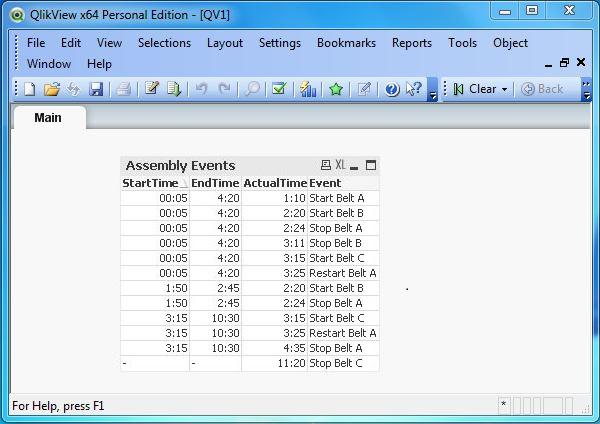Open the Help menu
This screenshot has width=600, height=424.
tap(99, 64)
